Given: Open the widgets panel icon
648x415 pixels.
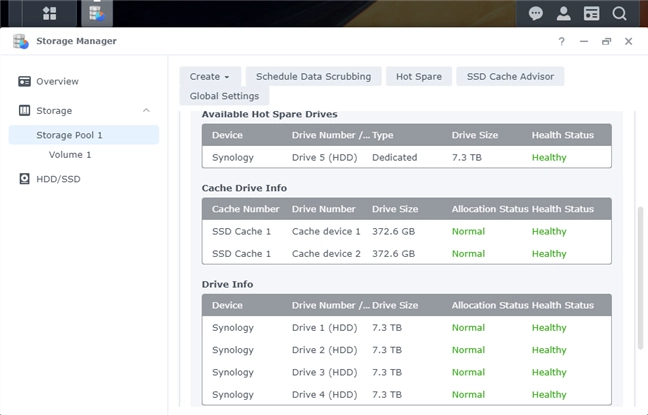Looking at the screenshot, I should tap(591, 14).
